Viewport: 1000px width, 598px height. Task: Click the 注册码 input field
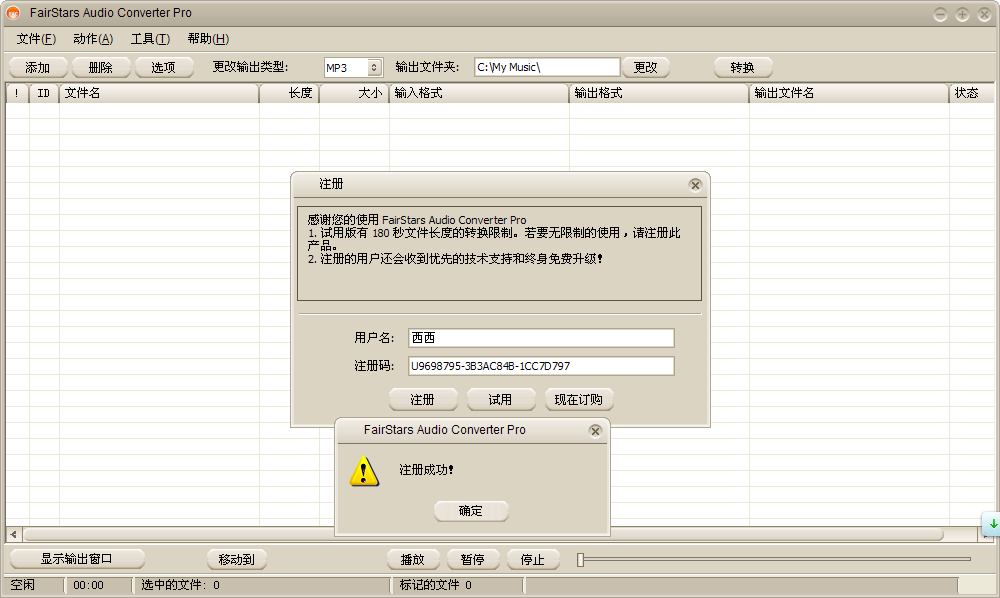(541, 366)
